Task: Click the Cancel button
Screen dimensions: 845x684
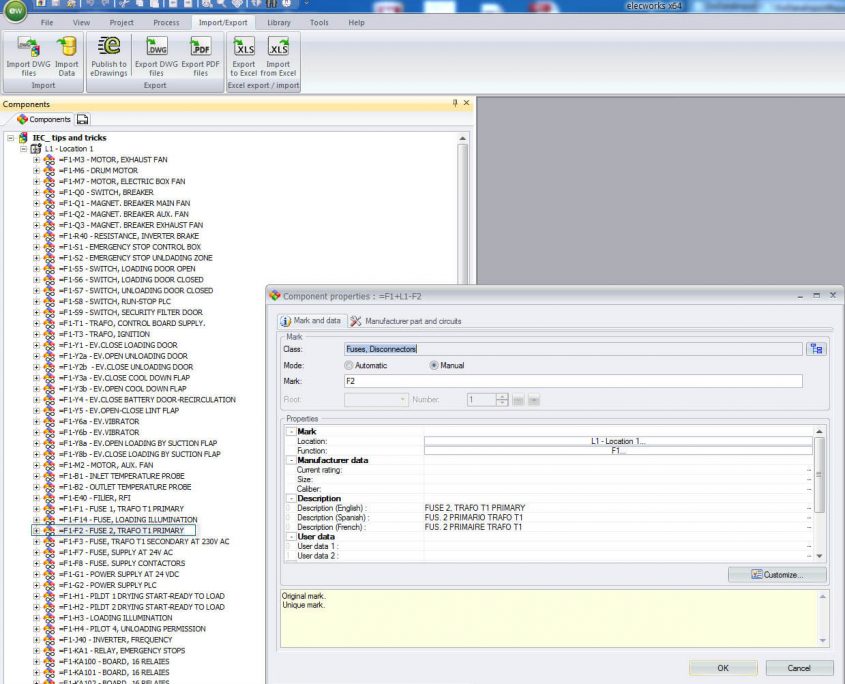Action: 799,668
